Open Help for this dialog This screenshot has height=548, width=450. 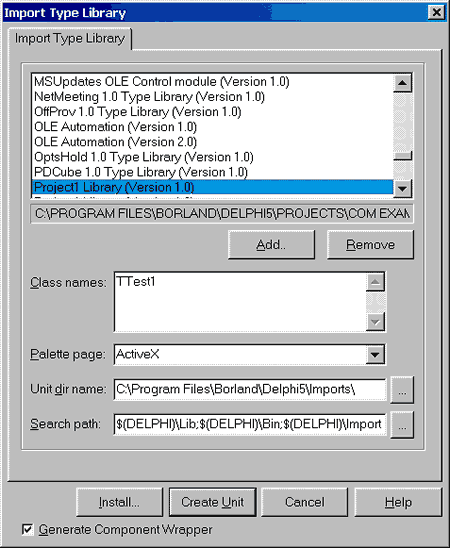(399, 502)
